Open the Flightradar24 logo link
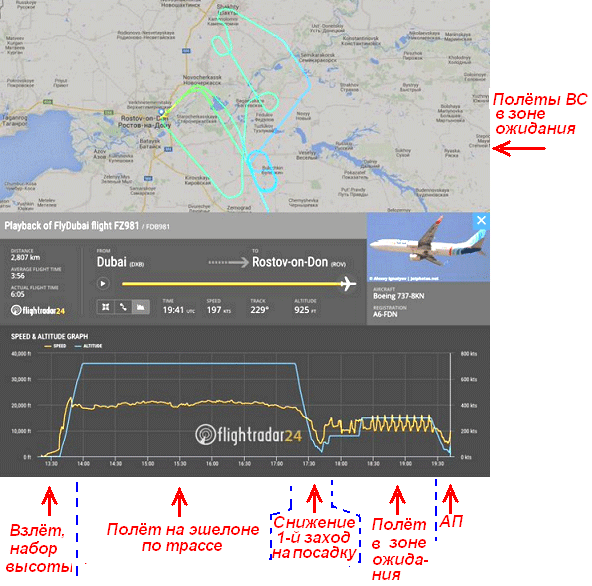Screen dimensions: 592x586 (x=38, y=310)
